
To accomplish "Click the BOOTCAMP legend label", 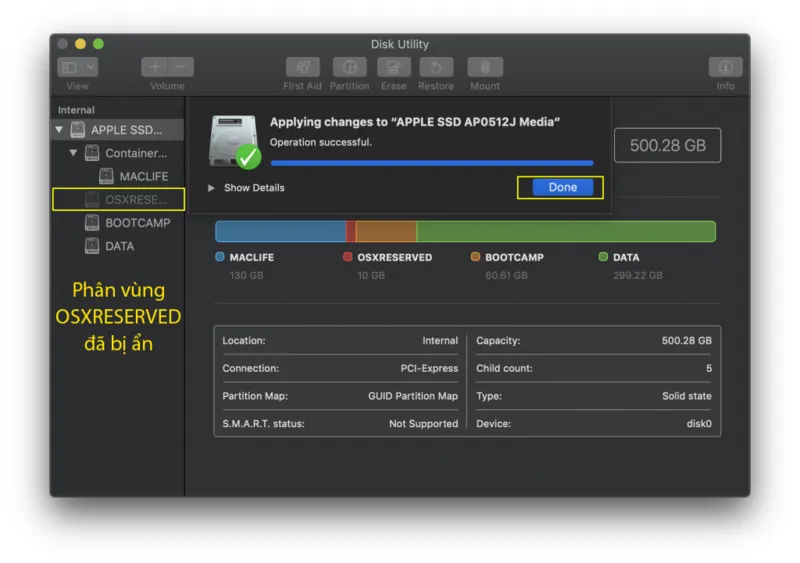I will (x=514, y=257).
